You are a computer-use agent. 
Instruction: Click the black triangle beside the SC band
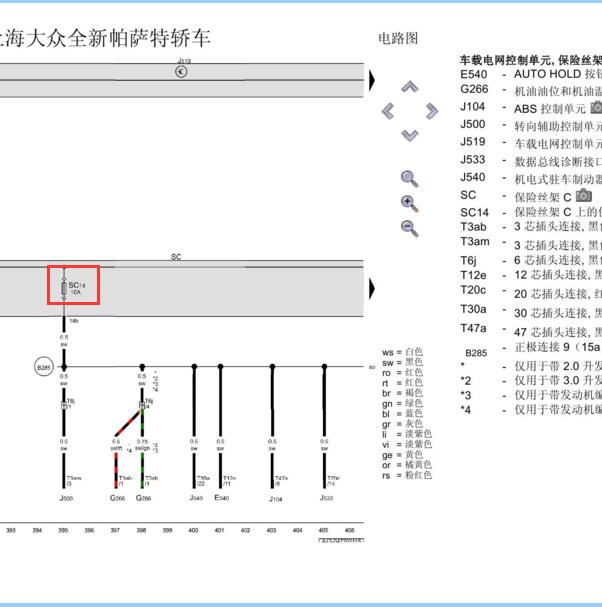click(372, 289)
